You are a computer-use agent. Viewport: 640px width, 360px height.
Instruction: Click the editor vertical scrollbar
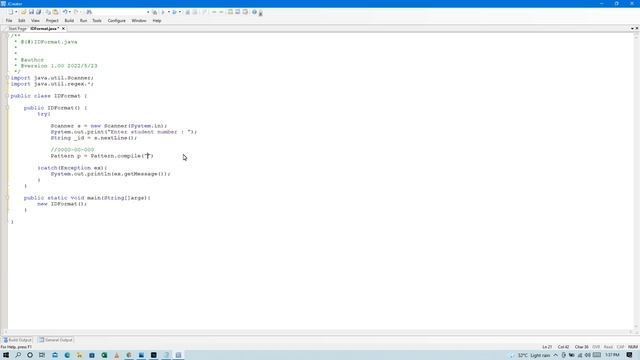point(636,182)
